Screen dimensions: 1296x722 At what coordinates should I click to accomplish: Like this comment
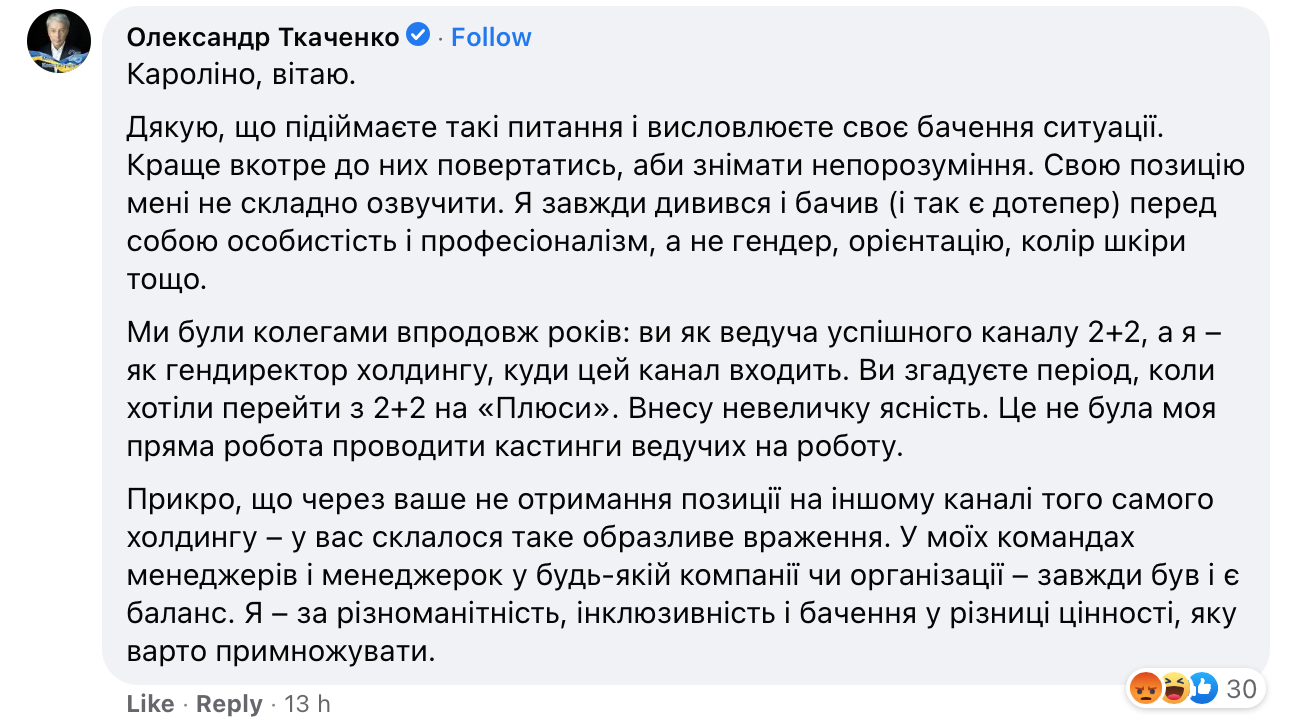click(150, 704)
